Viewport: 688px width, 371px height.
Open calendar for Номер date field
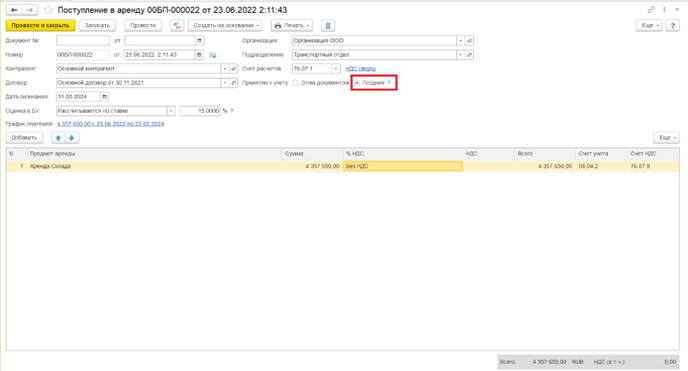coord(199,55)
